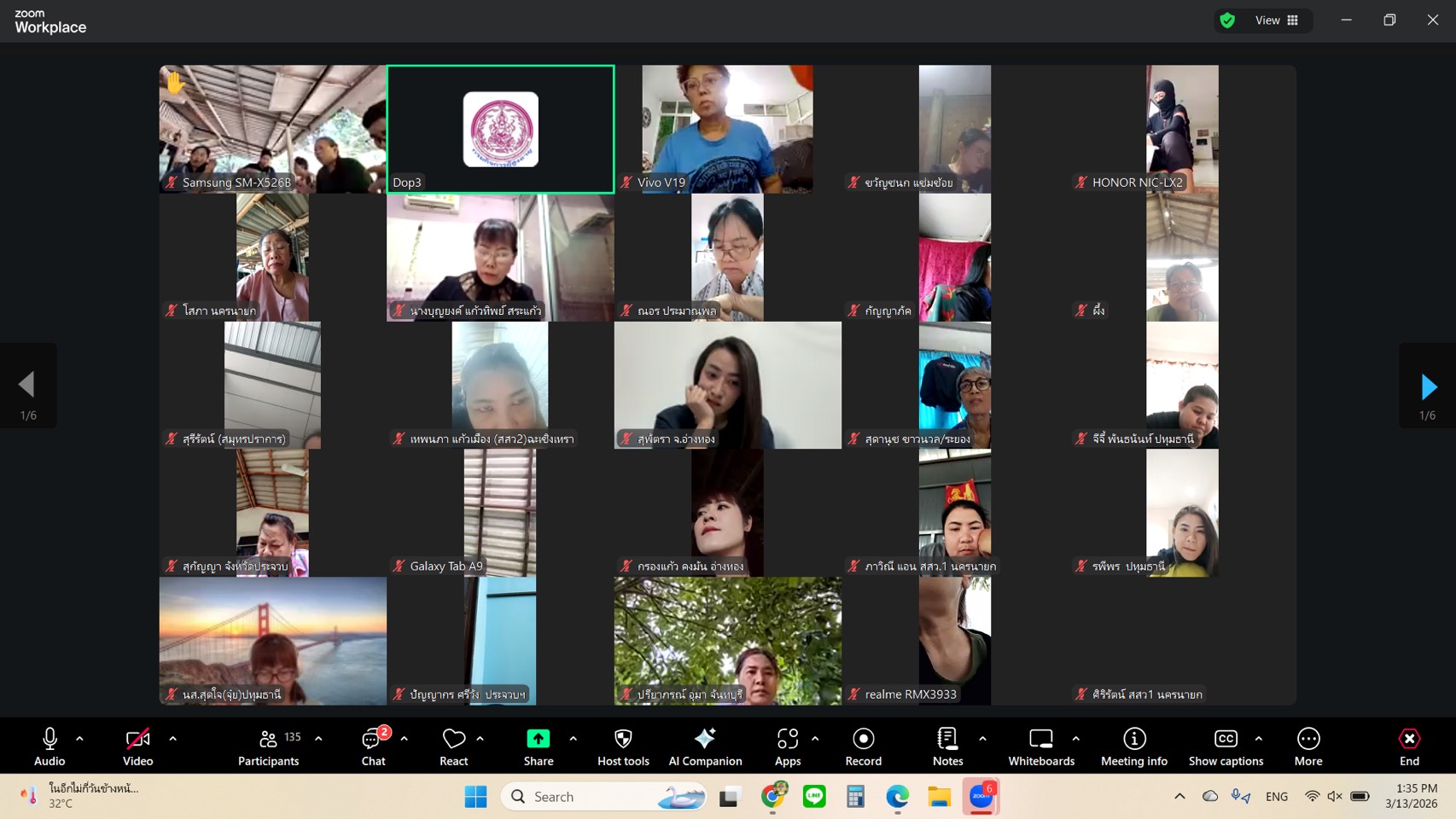Open the View layout menu

click(x=1276, y=20)
